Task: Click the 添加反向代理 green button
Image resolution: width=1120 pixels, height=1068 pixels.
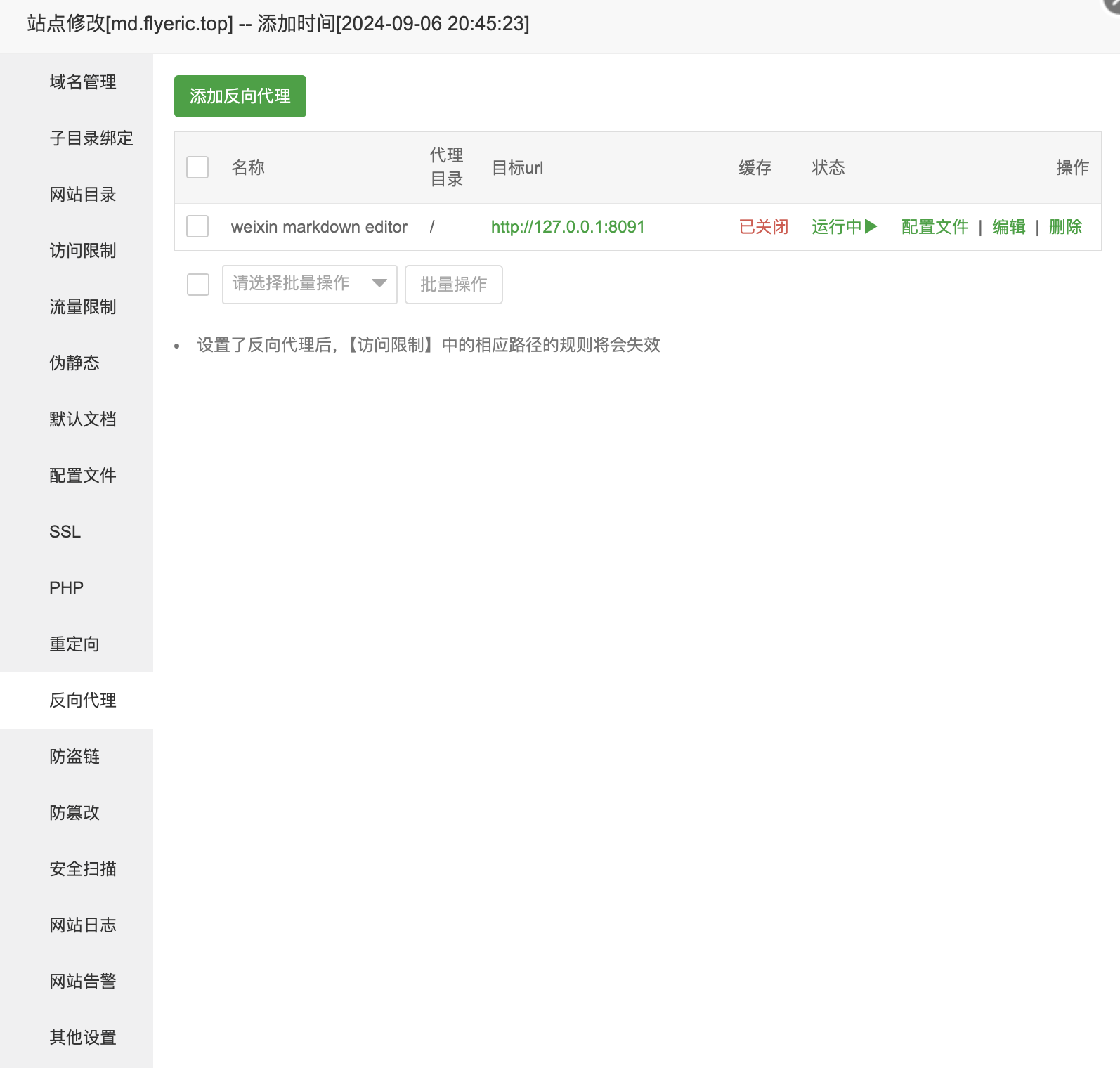Action: 240,96
